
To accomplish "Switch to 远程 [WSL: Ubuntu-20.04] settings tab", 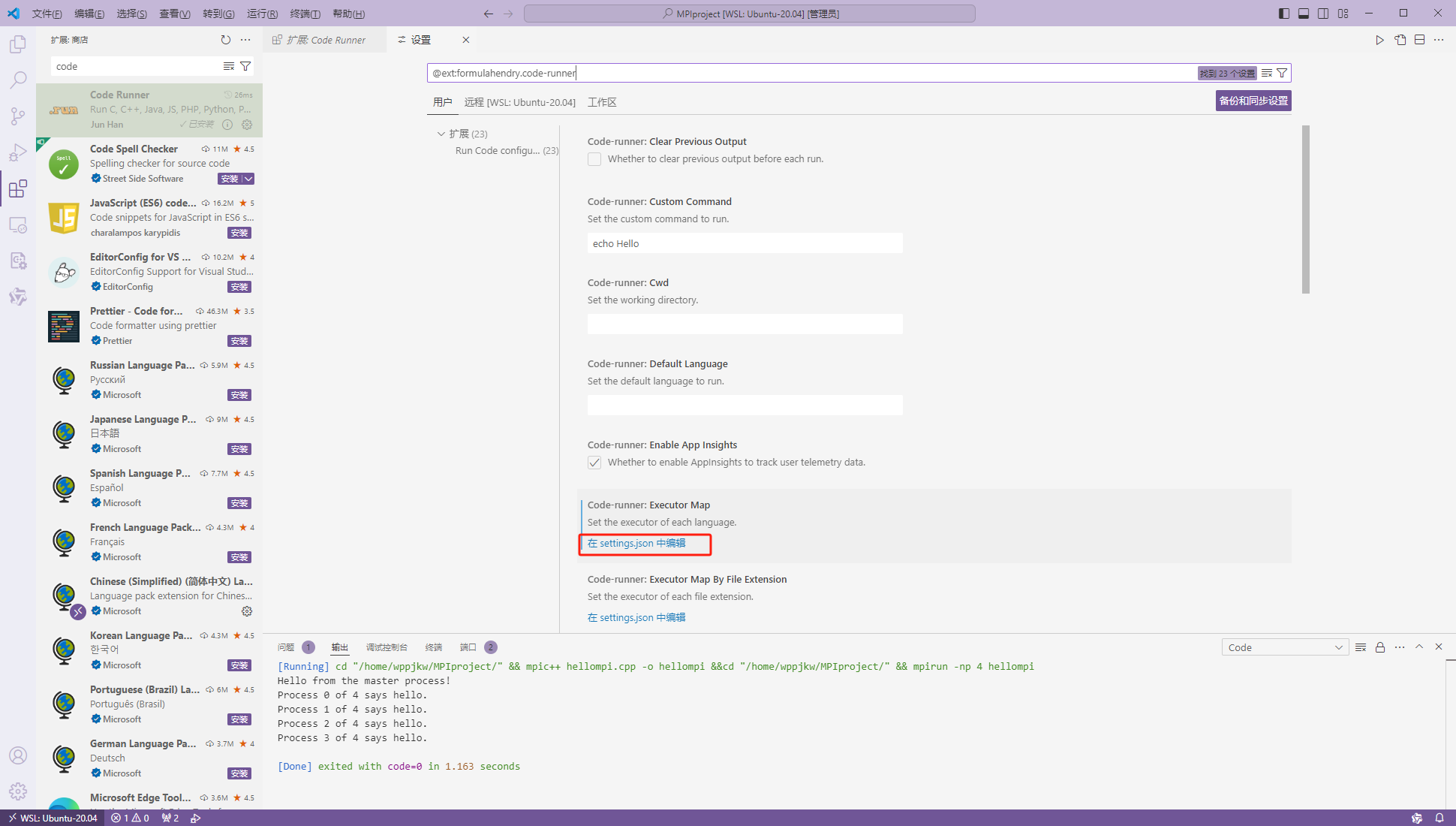I will [519, 102].
